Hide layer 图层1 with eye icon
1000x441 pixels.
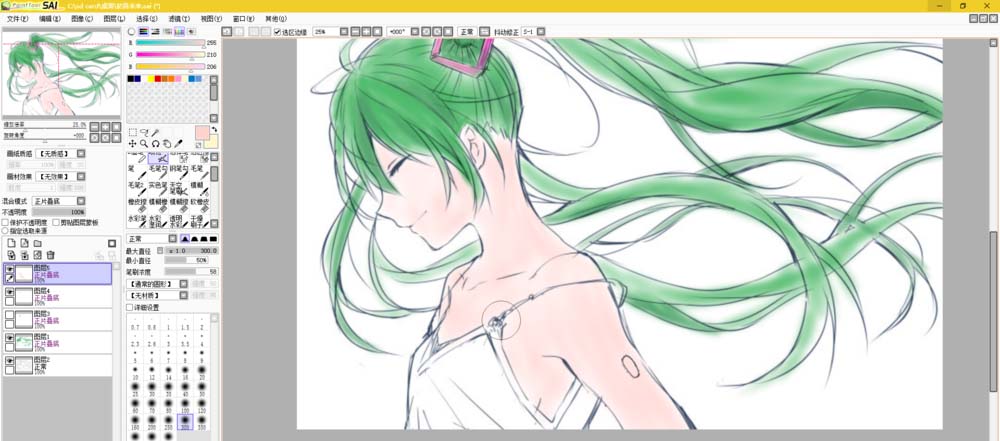pyautogui.click(x=10, y=338)
